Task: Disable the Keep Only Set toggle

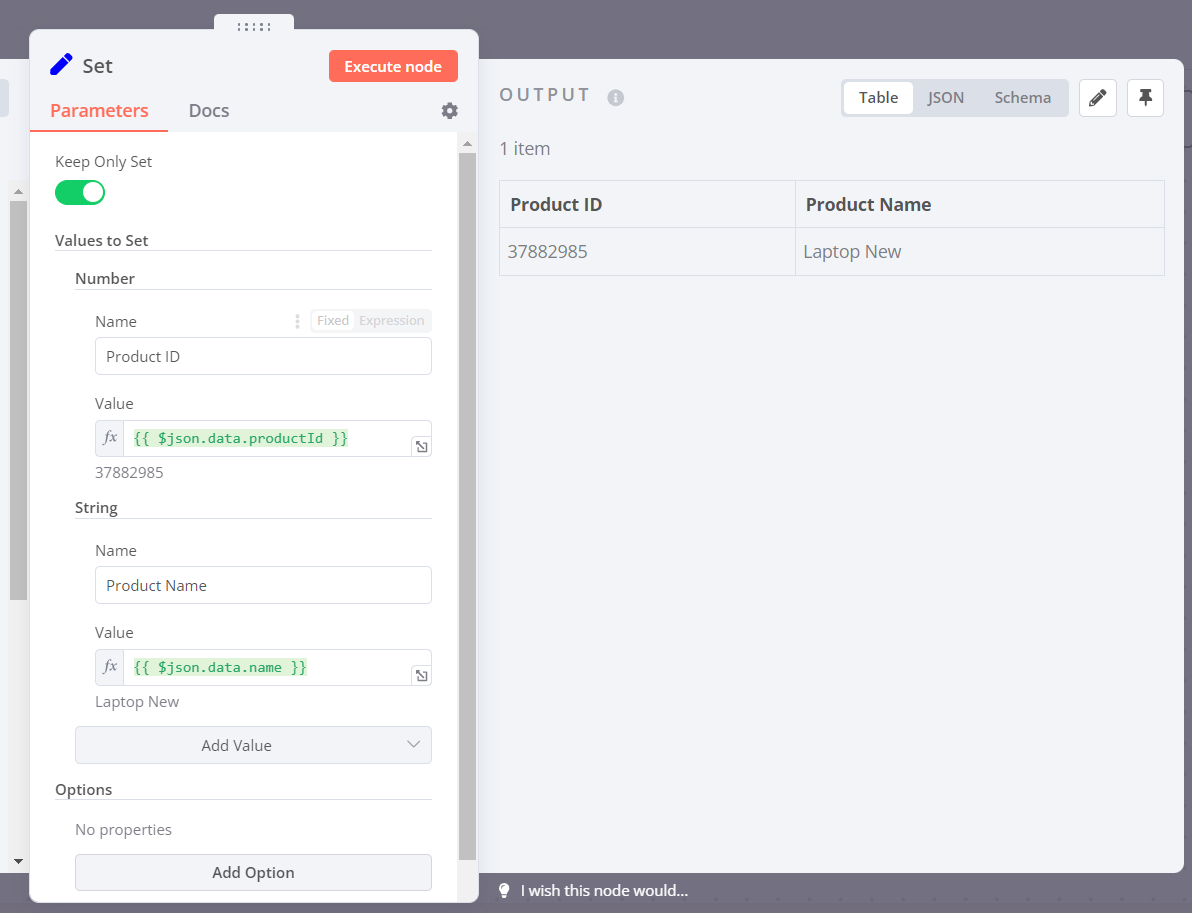Action: point(80,192)
